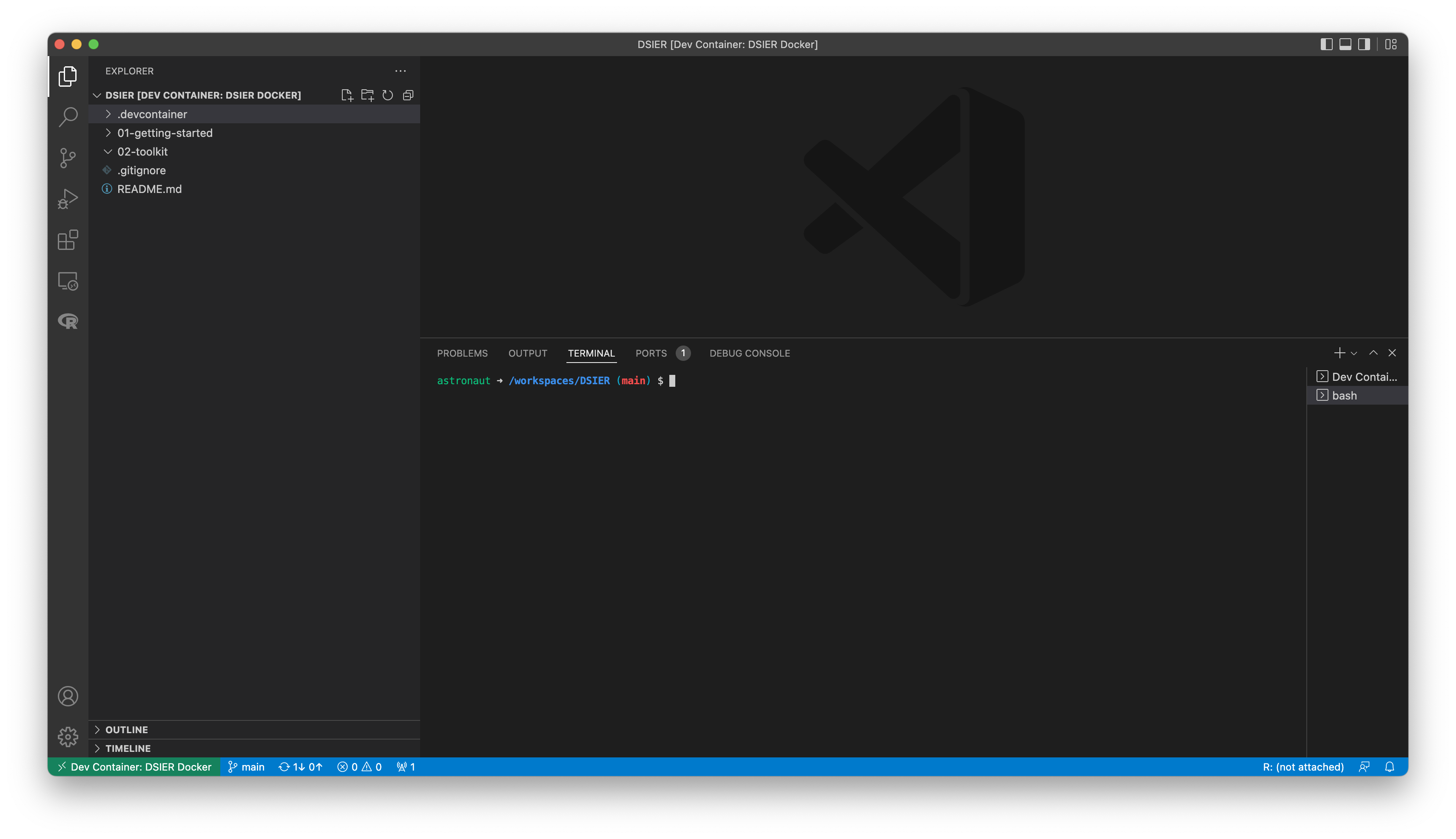
Task: Open the Remote Explorer view
Action: (68, 281)
